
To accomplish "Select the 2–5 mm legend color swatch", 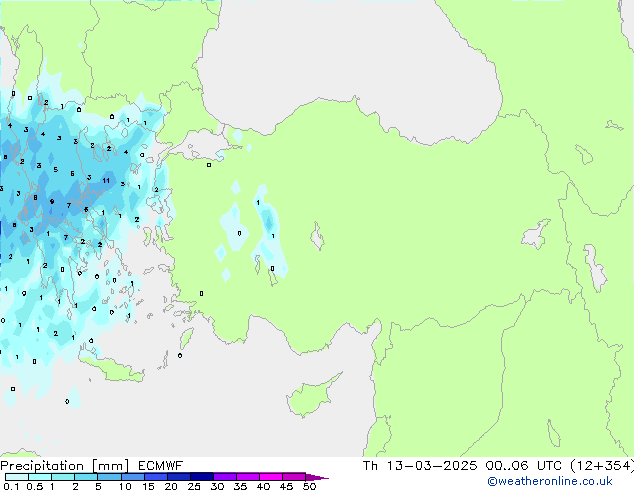I will 86,477.
